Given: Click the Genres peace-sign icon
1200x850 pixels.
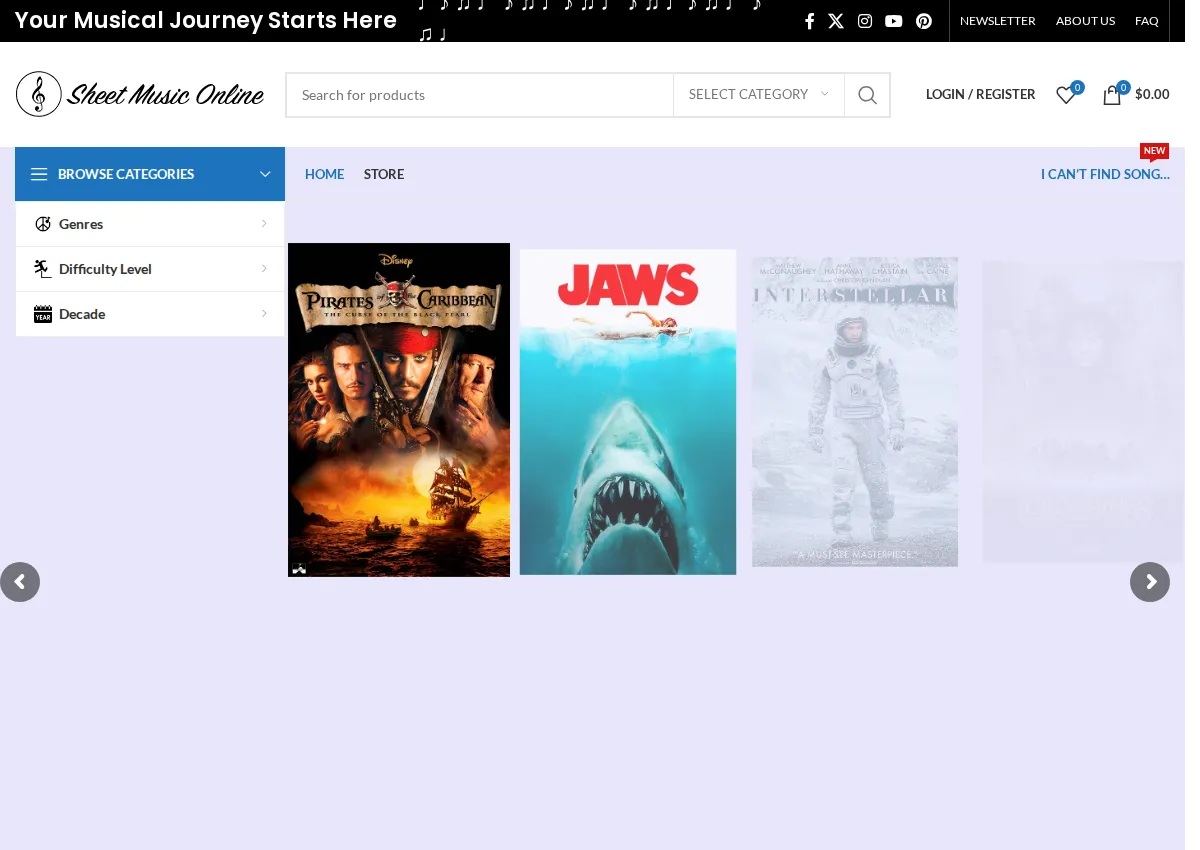Looking at the screenshot, I should pos(43,224).
